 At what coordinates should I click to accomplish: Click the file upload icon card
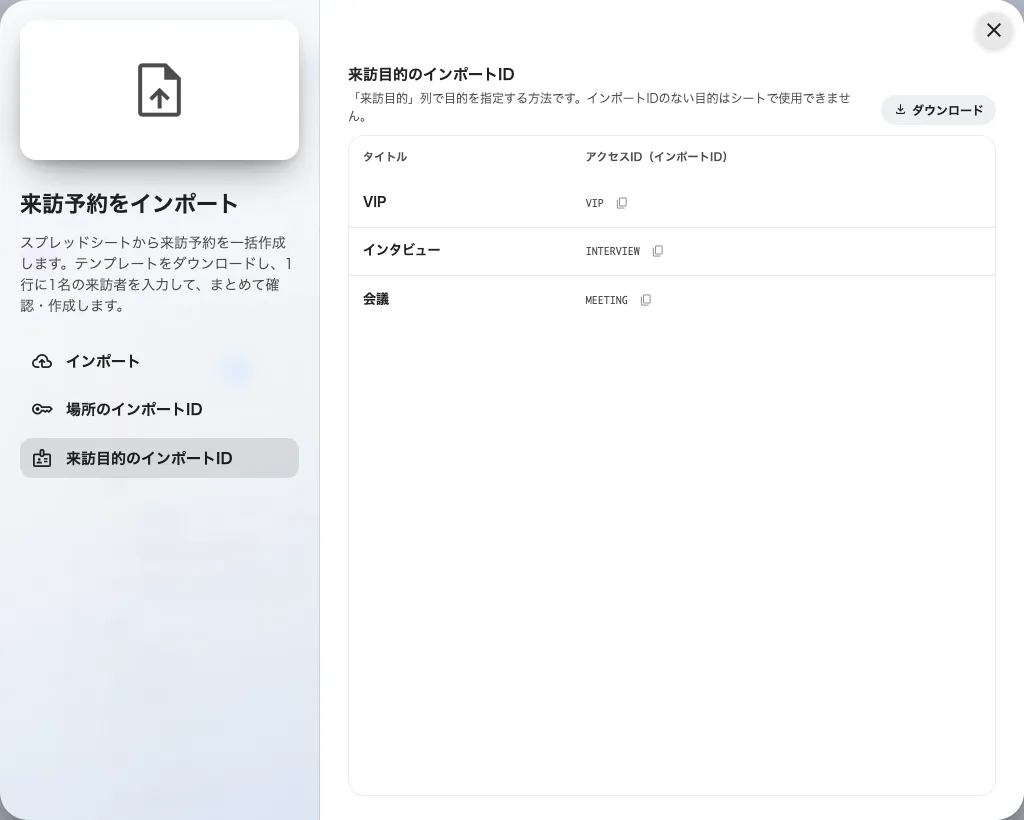click(x=159, y=90)
